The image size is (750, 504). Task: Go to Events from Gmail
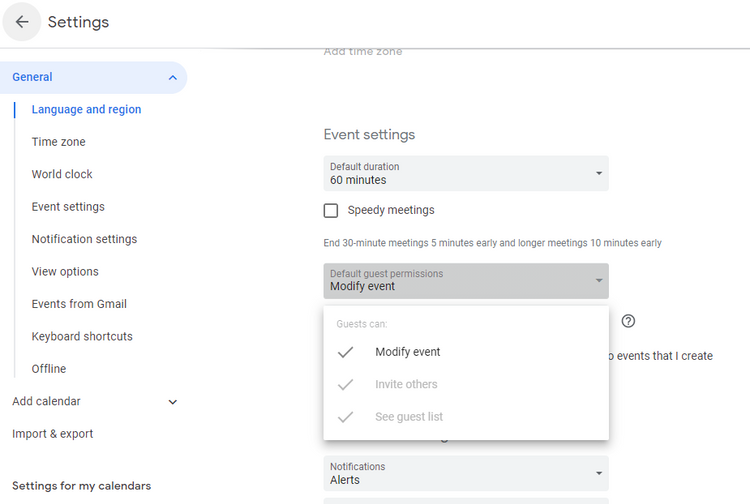point(79,304)
